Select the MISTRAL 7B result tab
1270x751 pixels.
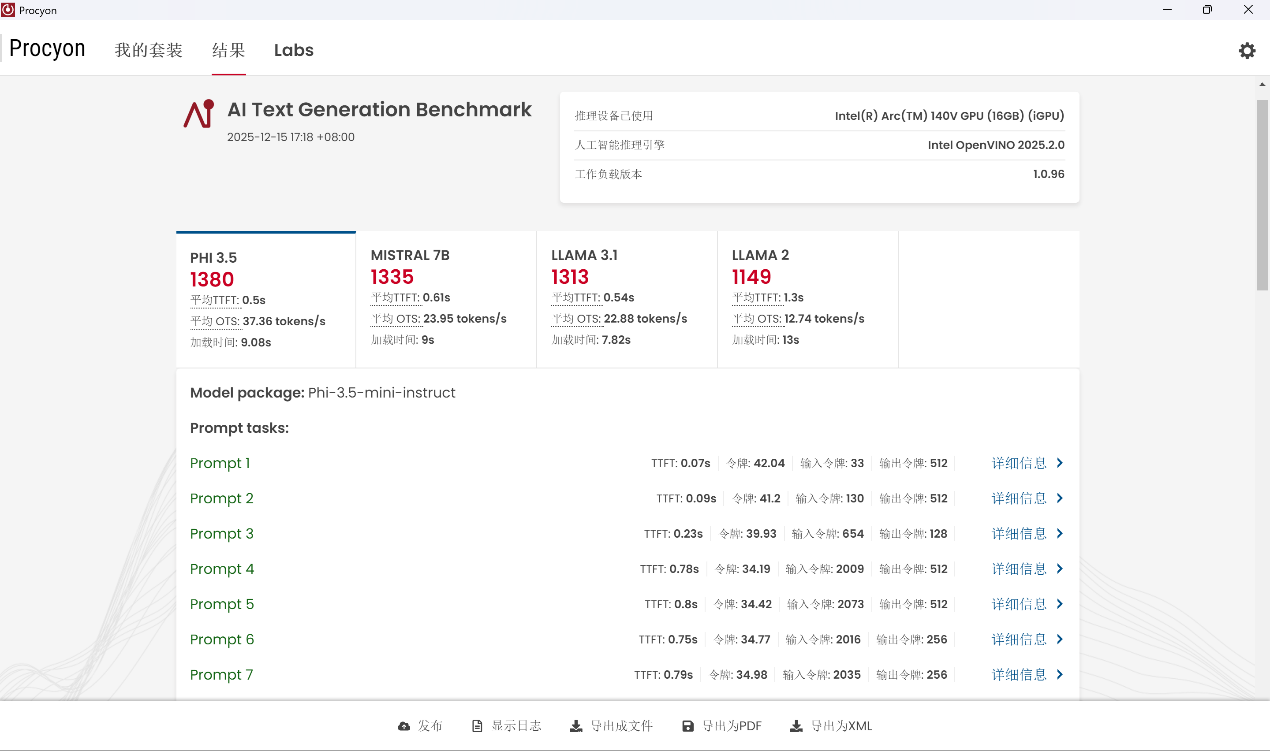click(446, 298)
